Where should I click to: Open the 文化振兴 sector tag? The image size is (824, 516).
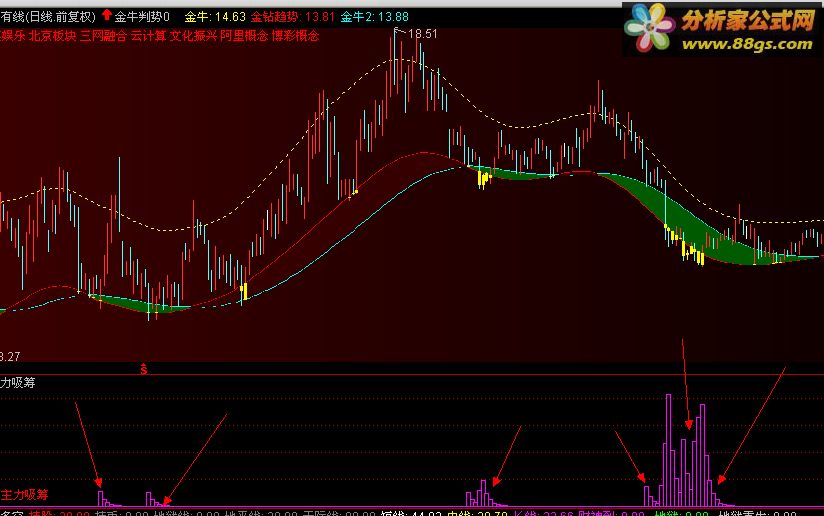pyautogui.click(x=193, y=36)
